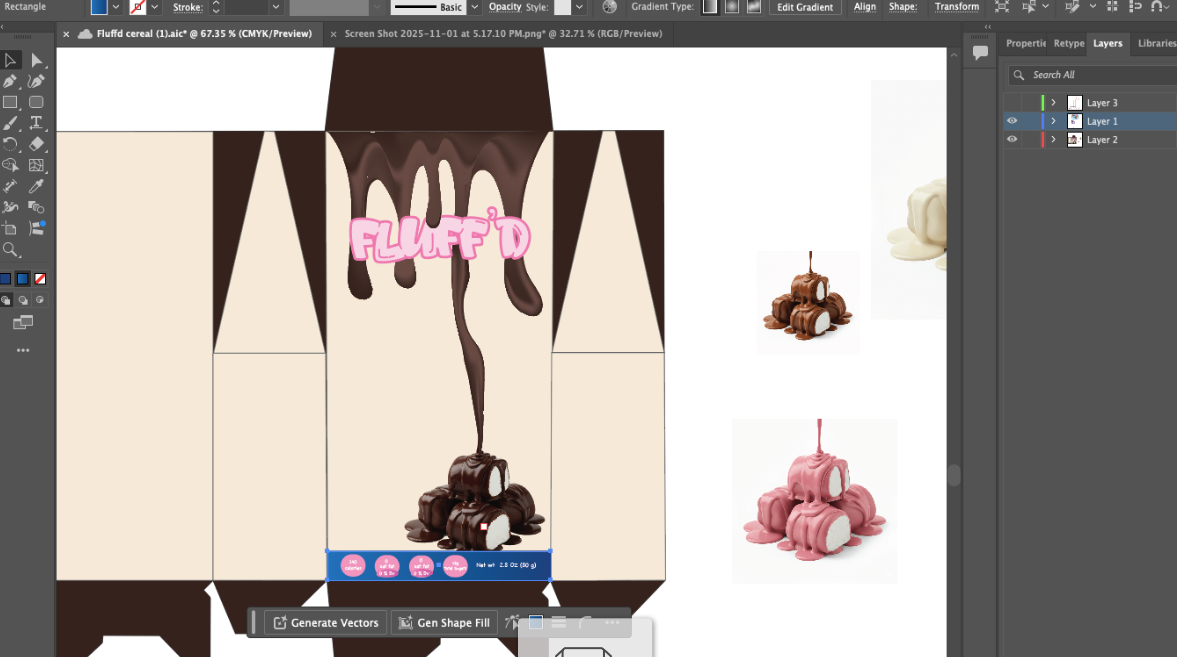This screenshot has width=1177, height=657.
Task: Click the Change Screen Mode icon
Action: (23, 323)
